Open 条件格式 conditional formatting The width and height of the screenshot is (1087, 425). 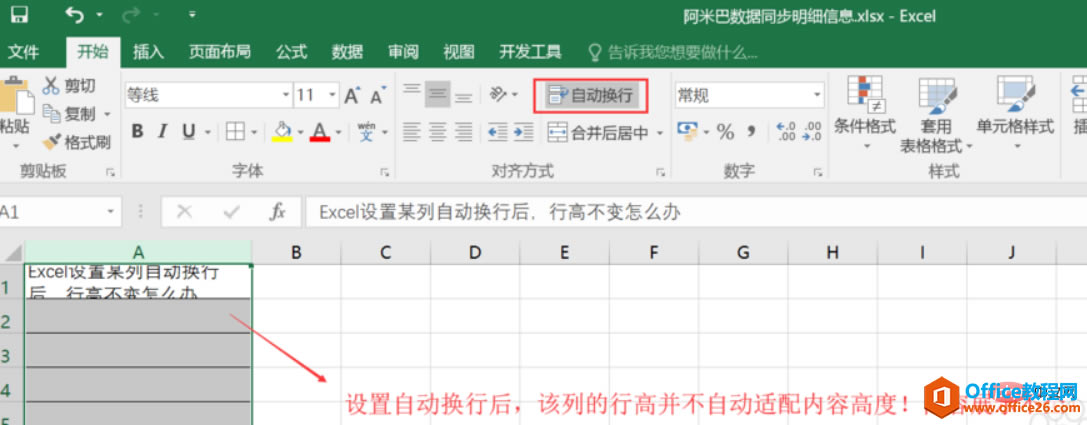pos(864,113)
